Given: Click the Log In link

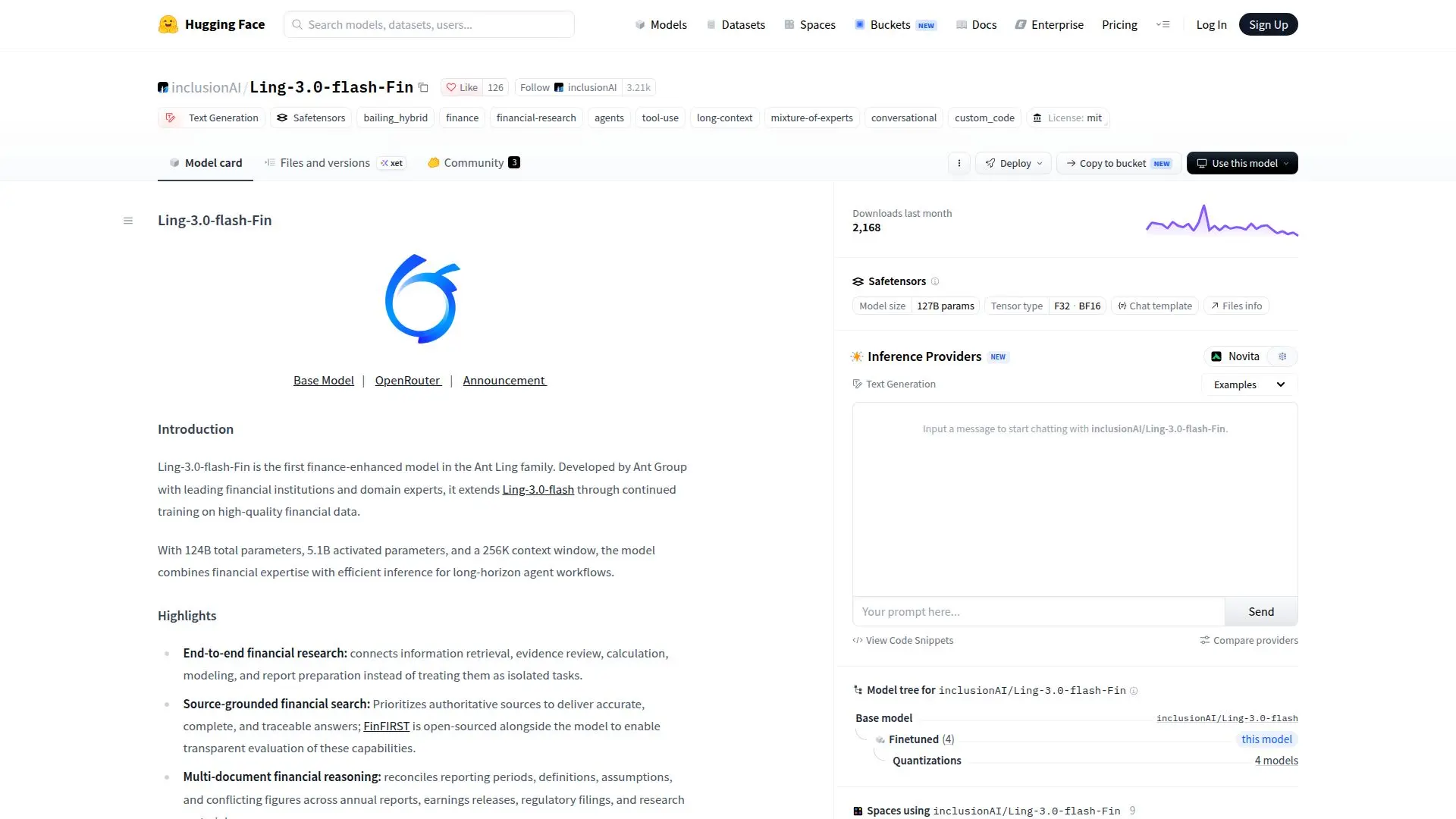Looking at the screenshot, I should click(1211, 24).
